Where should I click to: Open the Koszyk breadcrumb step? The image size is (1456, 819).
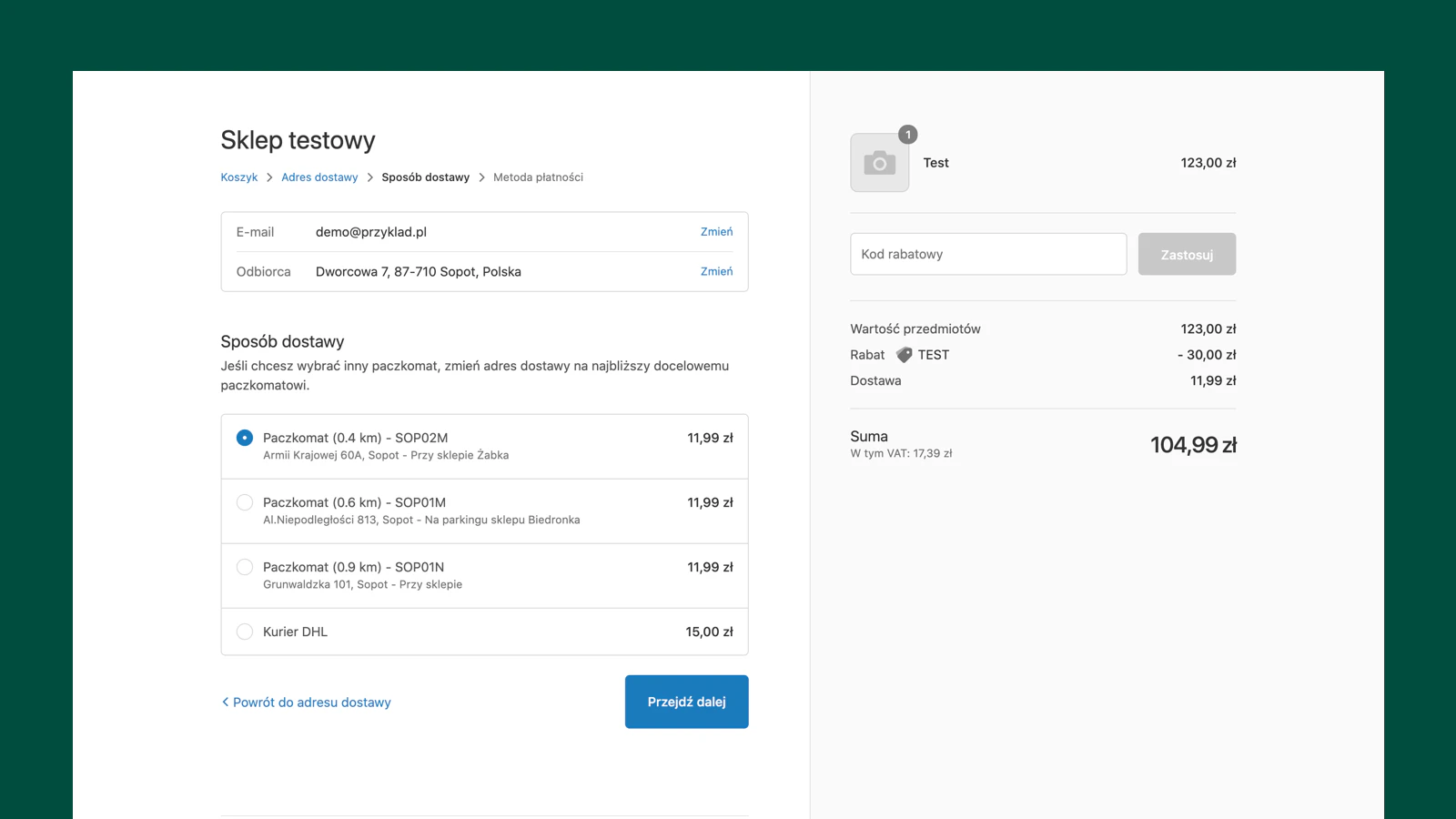(x=238, y=177)
